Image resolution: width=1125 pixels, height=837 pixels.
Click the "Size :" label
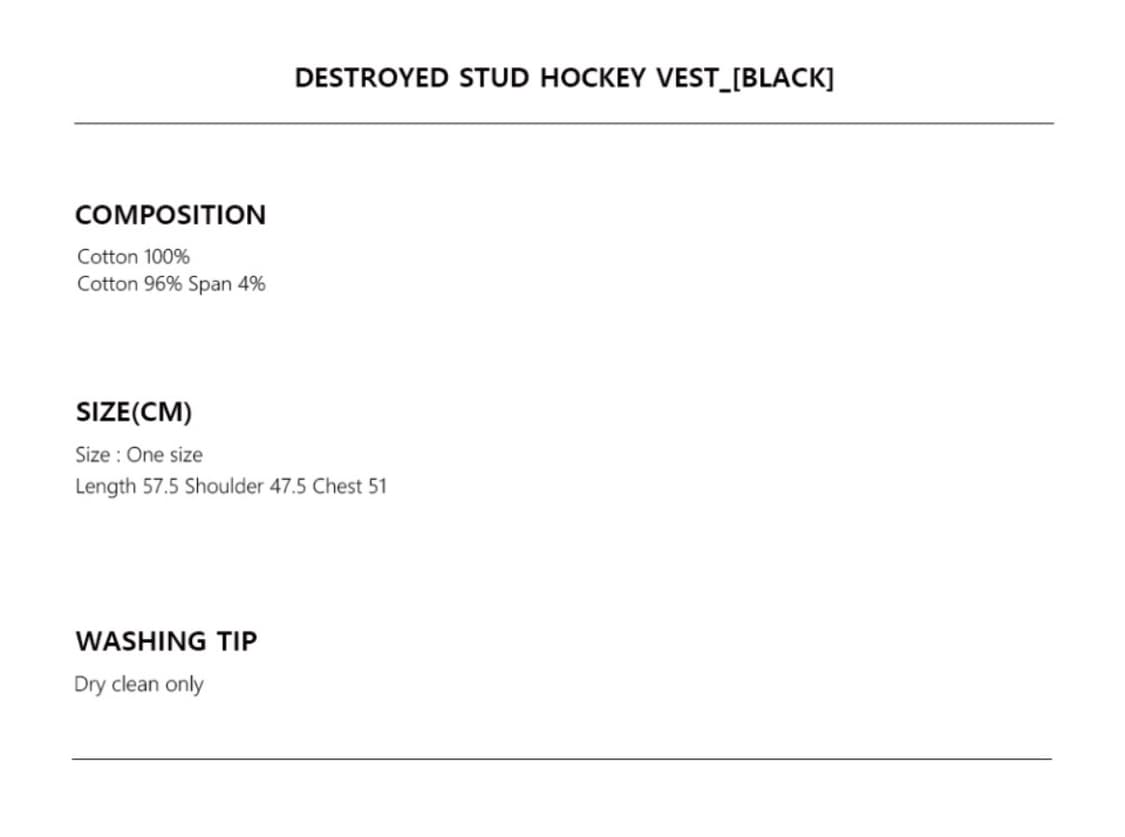coord(98,455)
